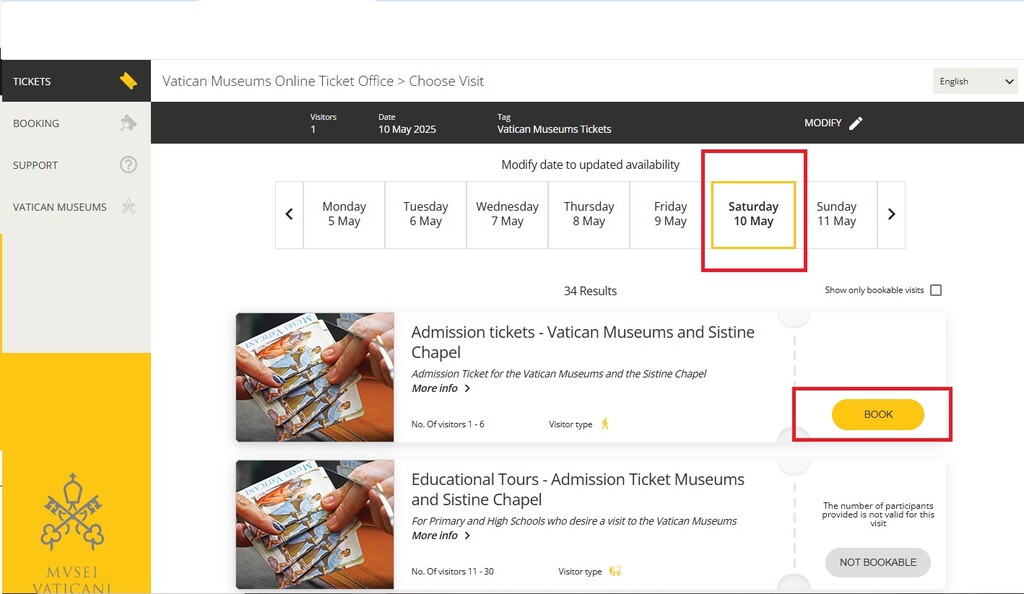Click the Admission Ticket italic description
Screen dimensions: 1024x594
pos(559,374)
